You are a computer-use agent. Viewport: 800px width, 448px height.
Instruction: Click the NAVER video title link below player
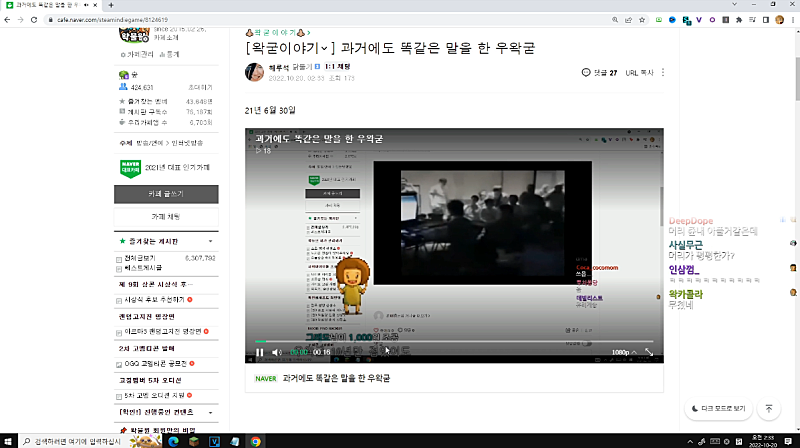click(x=336, y=378)
